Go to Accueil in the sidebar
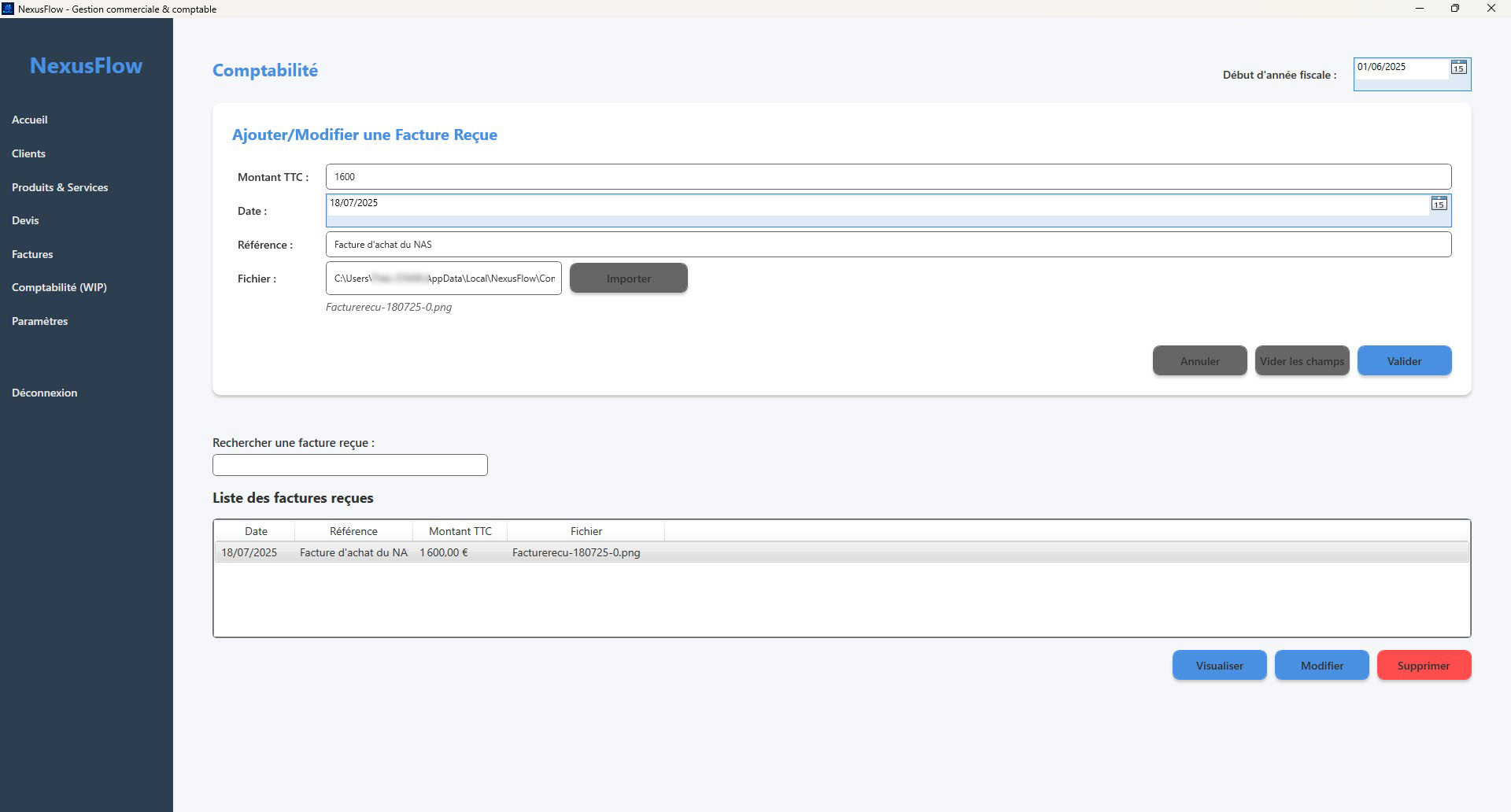The height and width of the screenshot is (812, 1511). (x=30, y=120)
